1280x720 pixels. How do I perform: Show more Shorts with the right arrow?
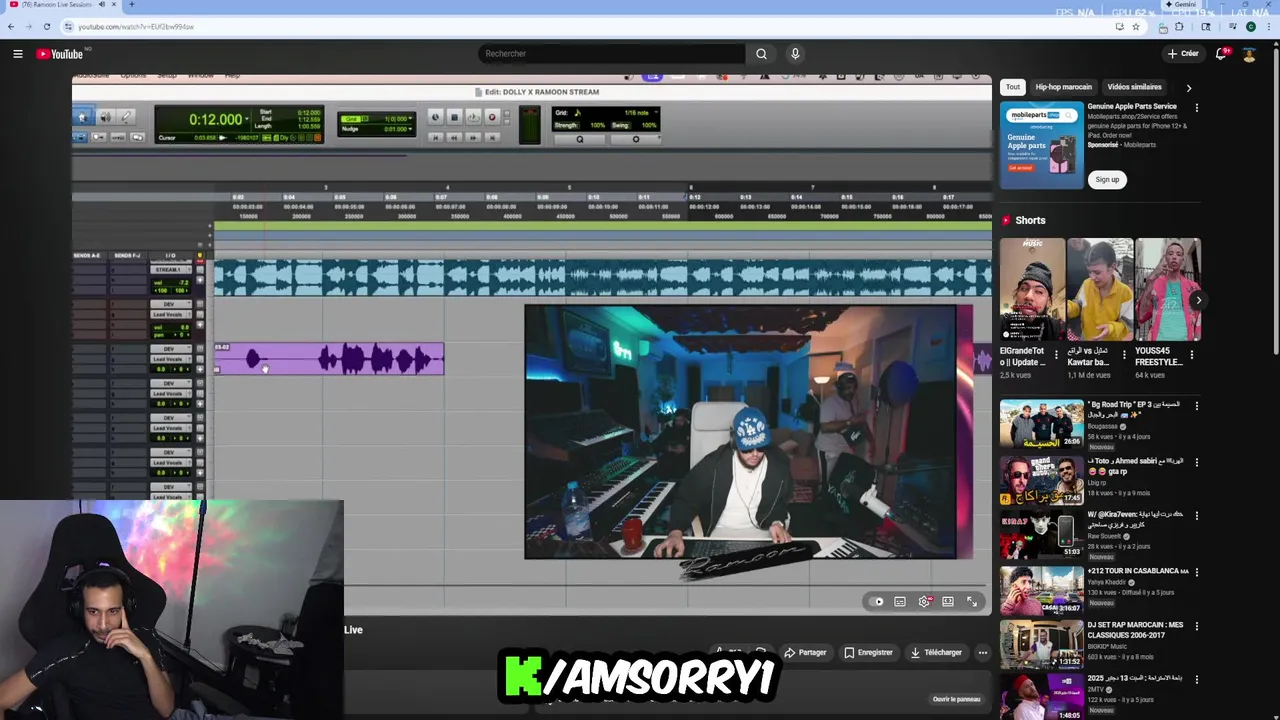point(1198,300)
